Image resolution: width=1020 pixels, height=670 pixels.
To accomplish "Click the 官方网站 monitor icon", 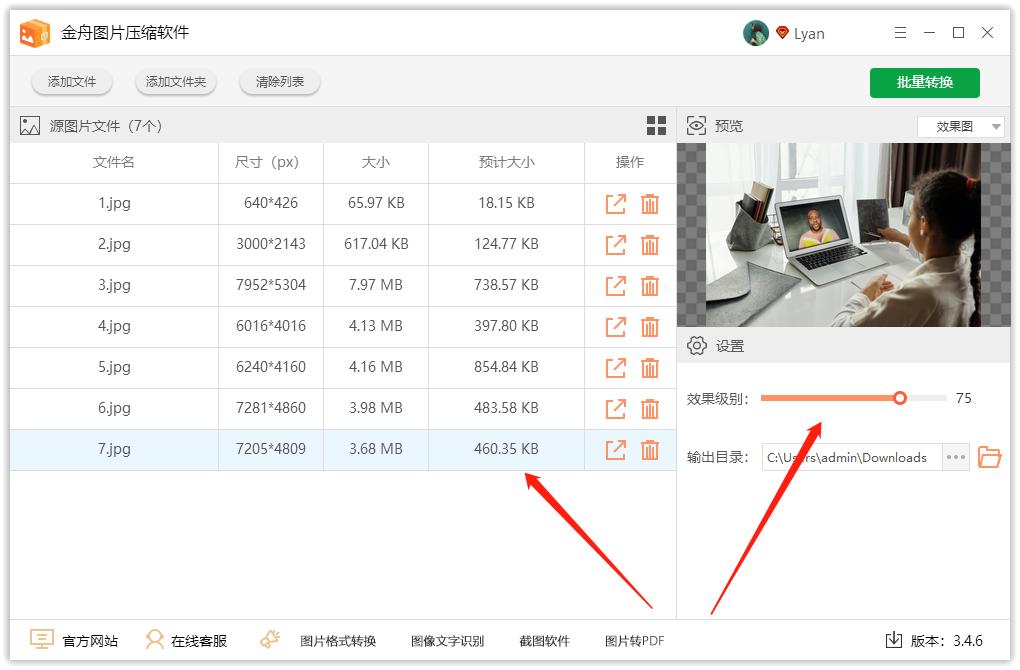I will coord(40,639).
